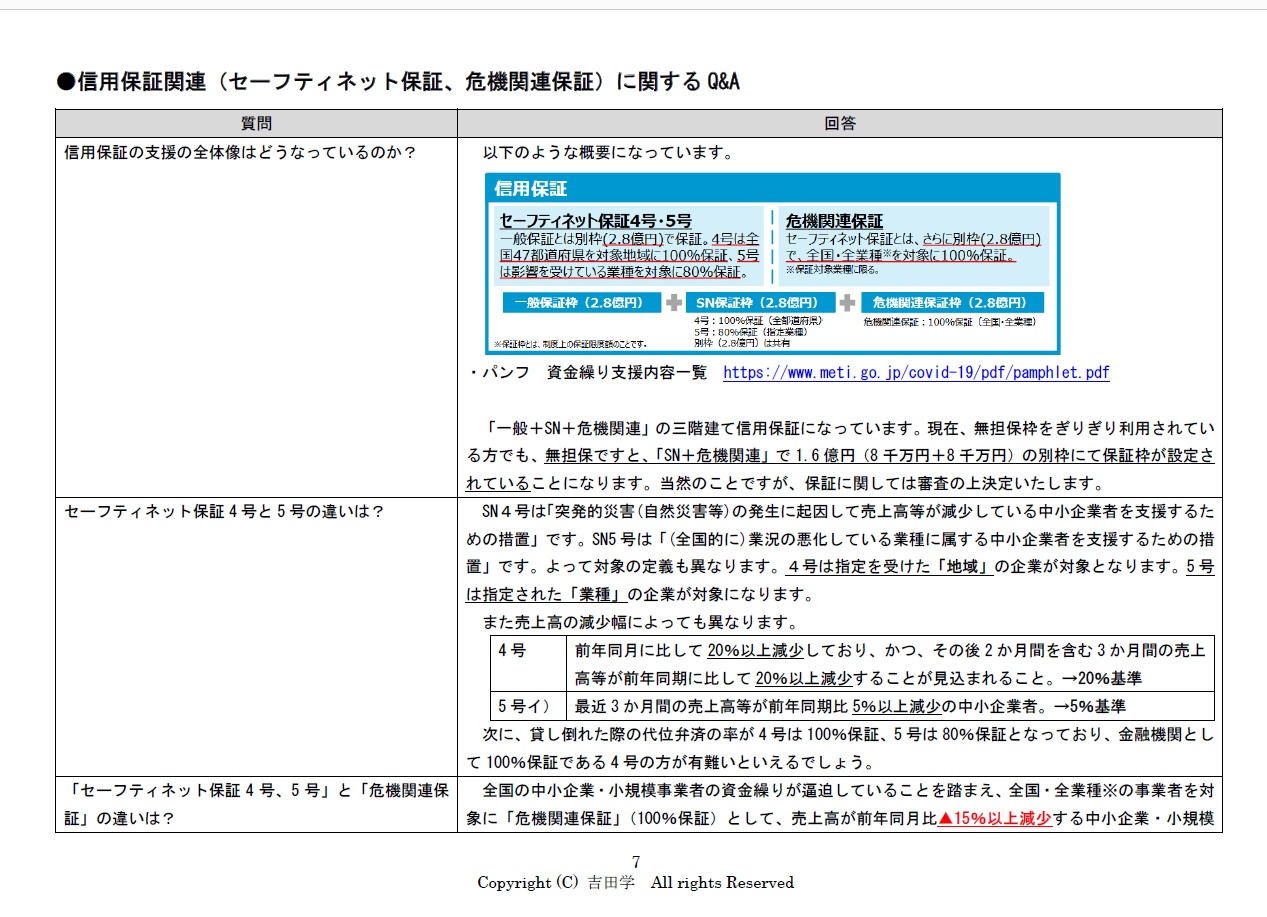Click the 質問 column header
This screenshot has height=917, width=1267.
pos(256,124)
